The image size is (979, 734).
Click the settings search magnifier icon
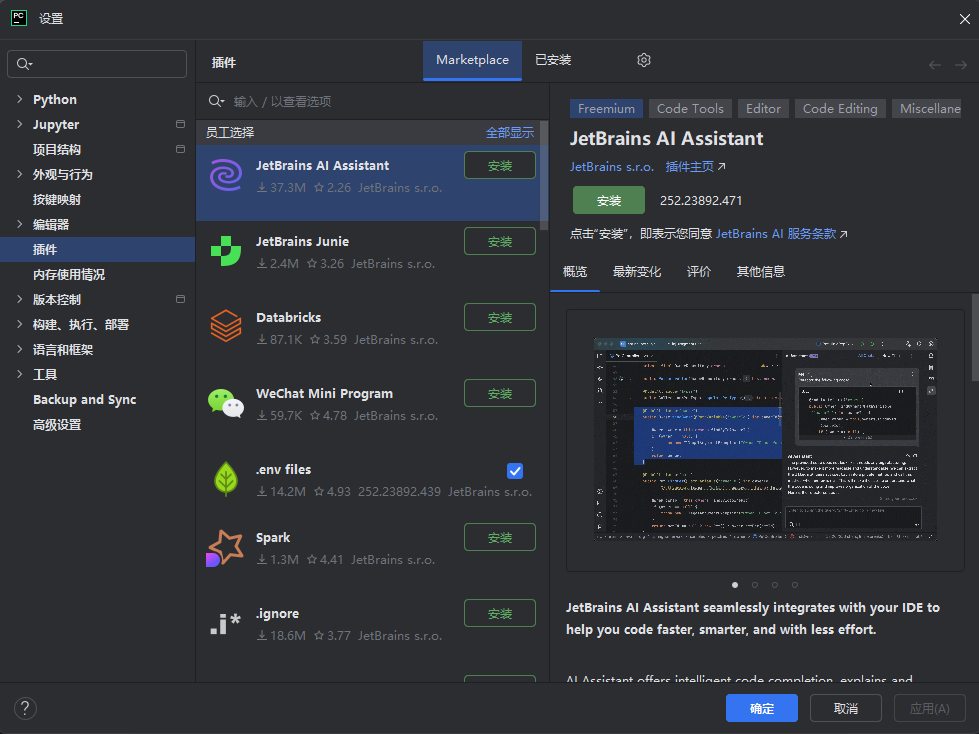pos(24,64)
